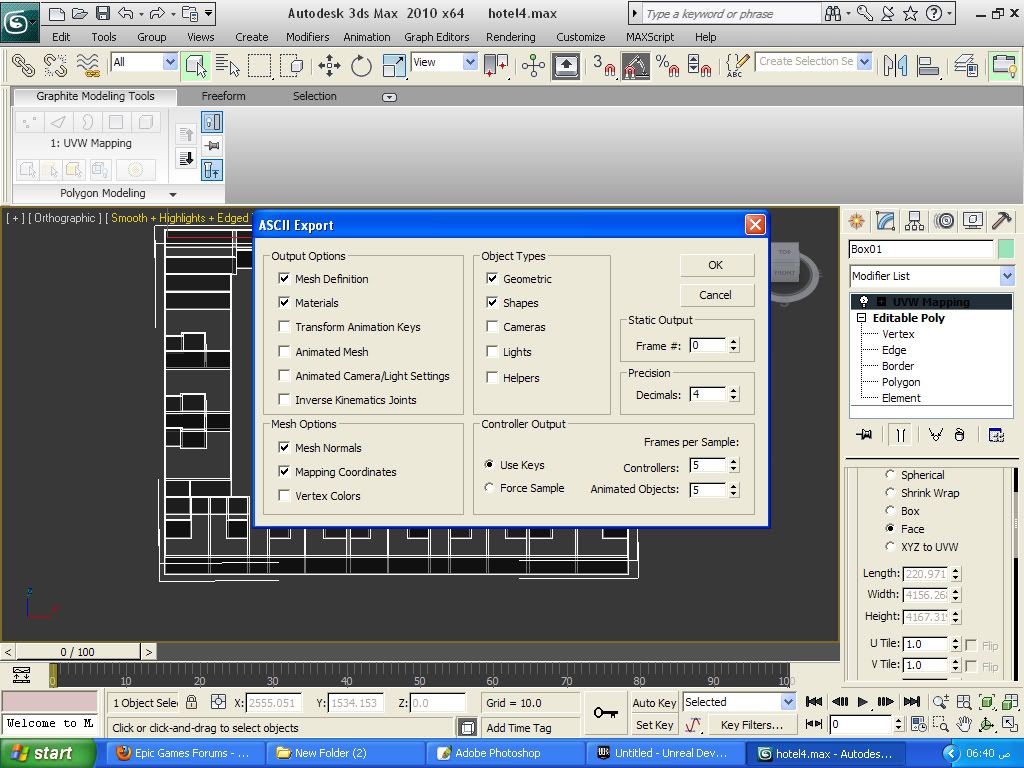Increase the Decimals precision spinner
Image resolution: width=1024 pixels, height=768 pixels.
(734, 391)
